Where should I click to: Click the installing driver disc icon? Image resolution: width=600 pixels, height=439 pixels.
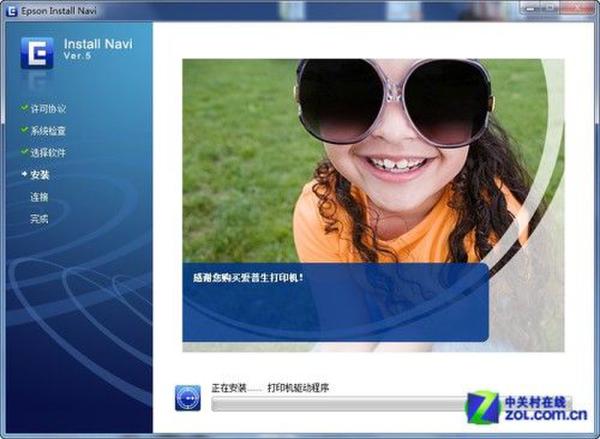click(188, 398)
